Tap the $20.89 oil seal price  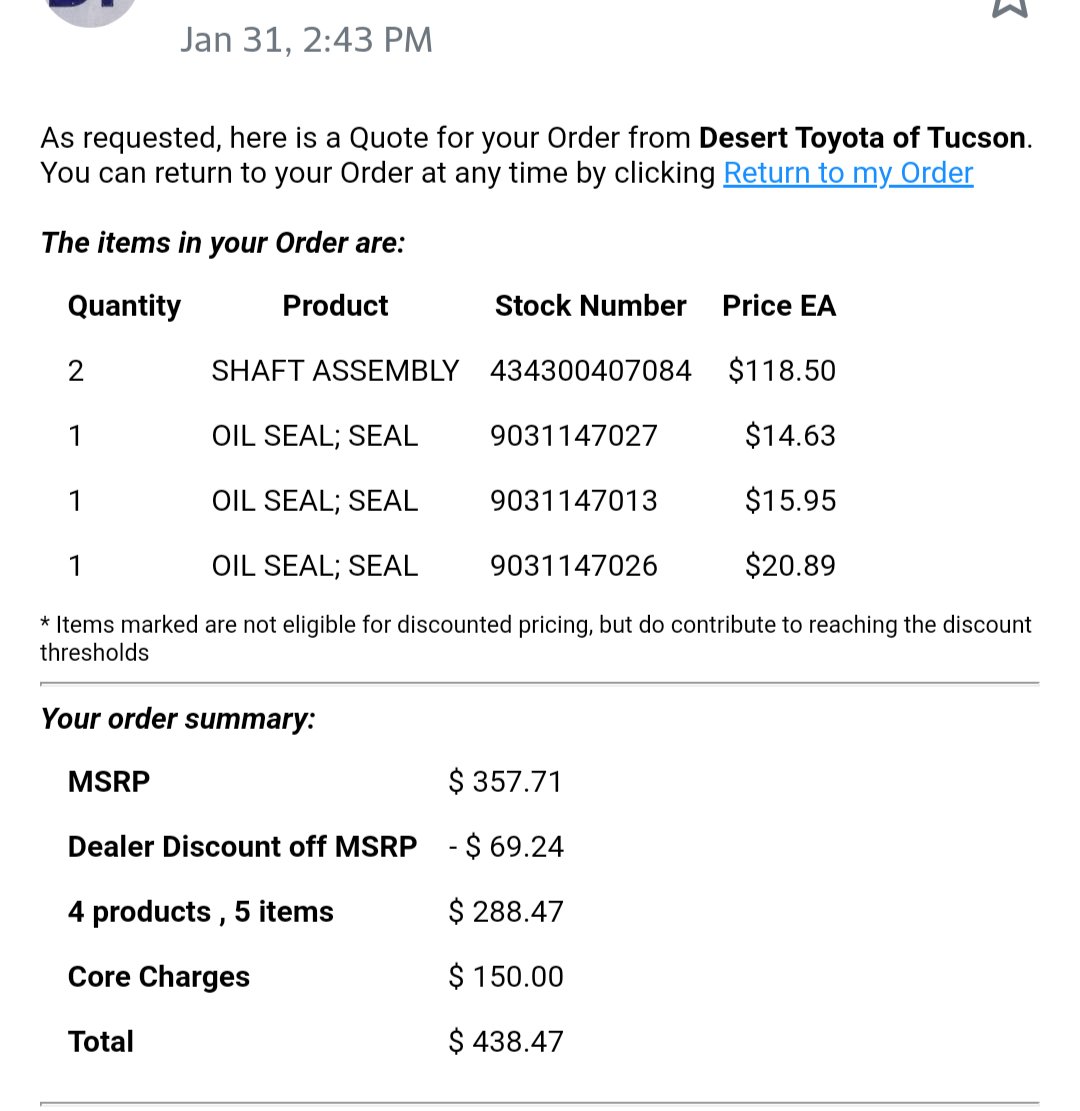click(790, 565)
